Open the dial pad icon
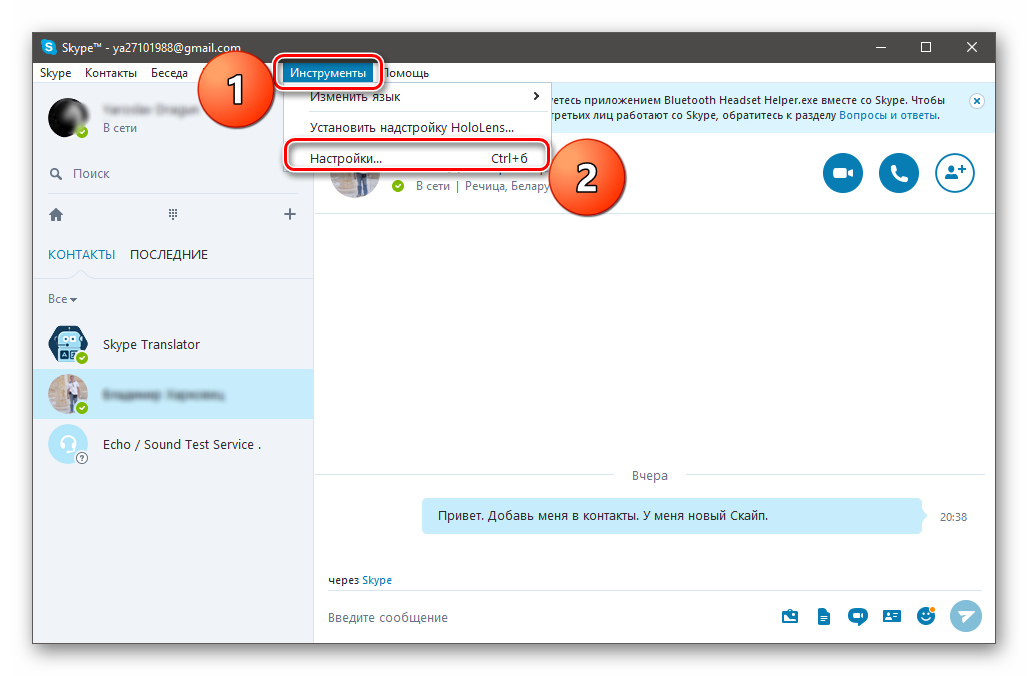Image resolution: width=1028 pixels, height=676 pixels. point(172,214)
